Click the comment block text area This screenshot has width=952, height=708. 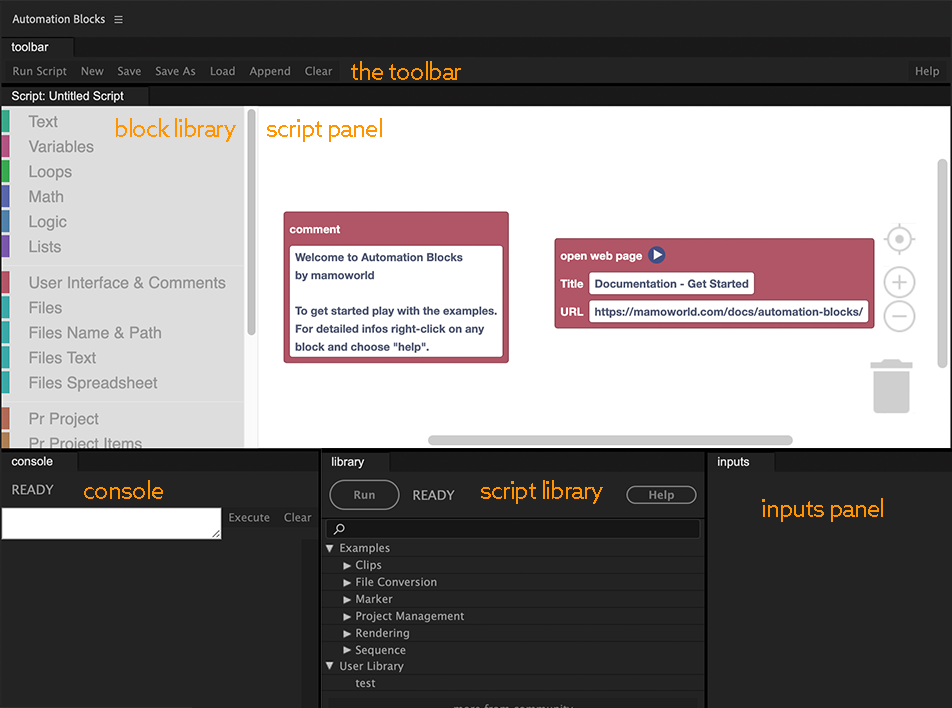396,302
